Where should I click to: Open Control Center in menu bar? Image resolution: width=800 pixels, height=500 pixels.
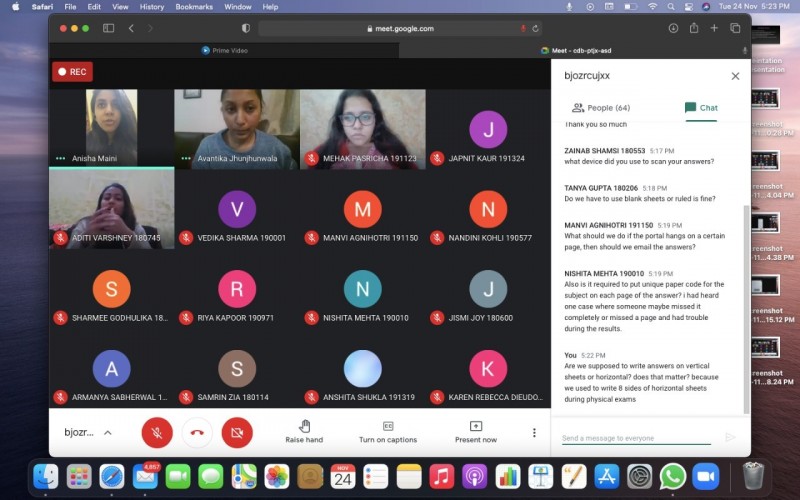689,7
